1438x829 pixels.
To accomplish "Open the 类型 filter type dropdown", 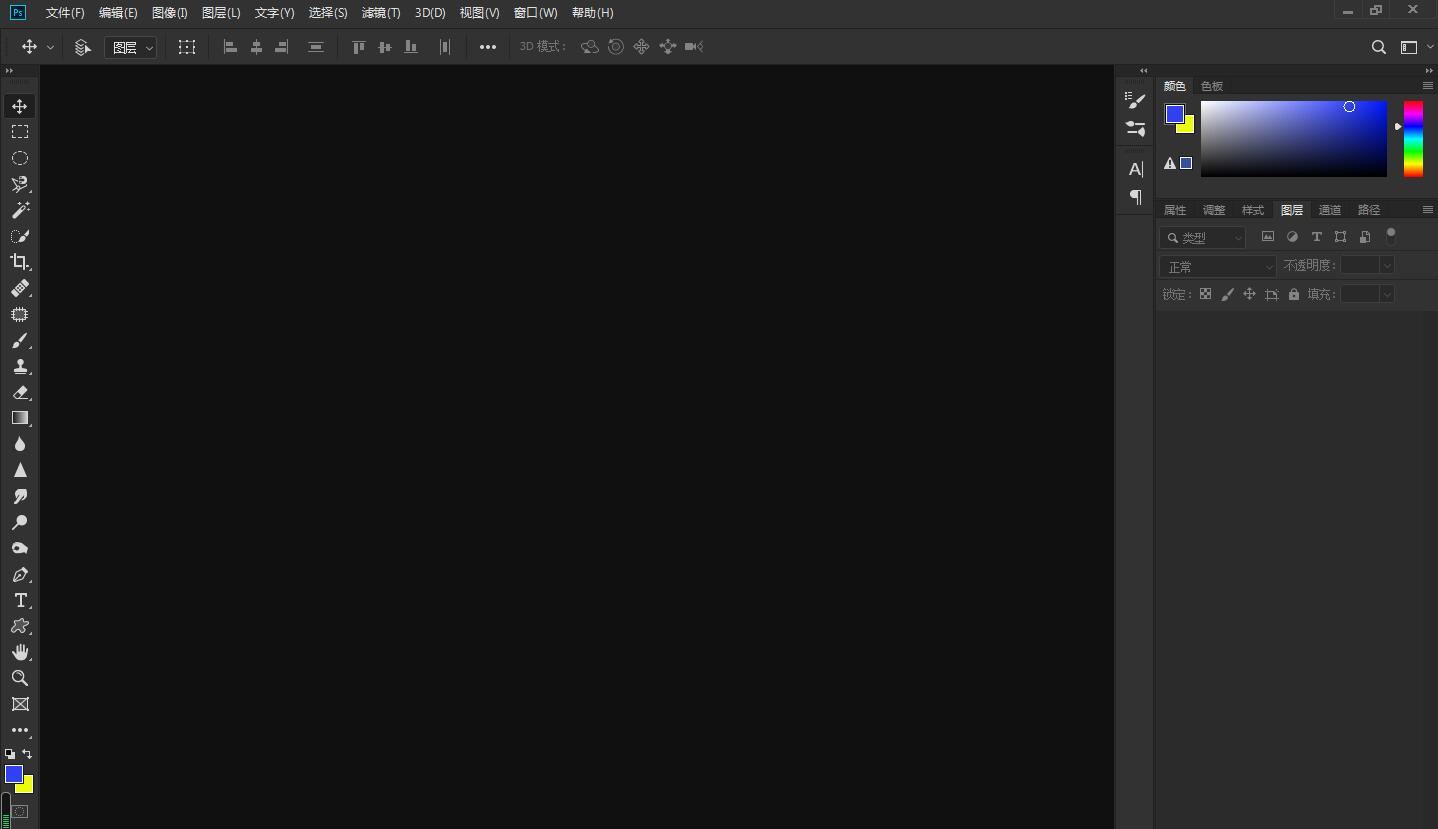I will (x=1202, y=237).
